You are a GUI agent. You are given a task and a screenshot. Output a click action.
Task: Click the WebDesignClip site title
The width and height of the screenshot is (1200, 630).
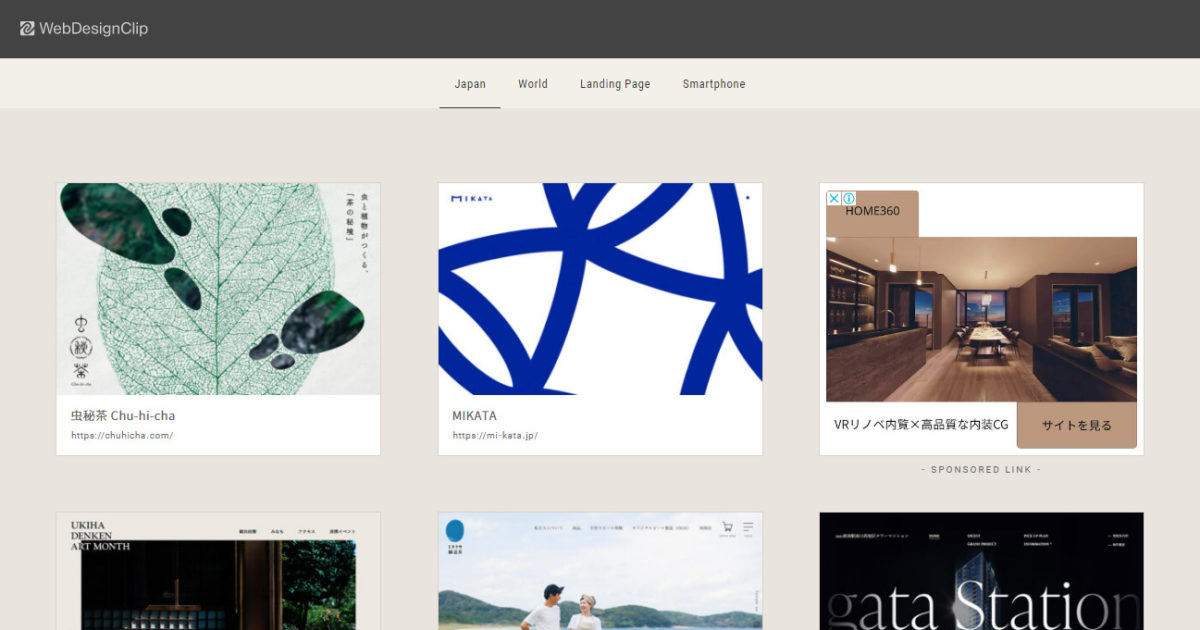[x=93, y=29]
